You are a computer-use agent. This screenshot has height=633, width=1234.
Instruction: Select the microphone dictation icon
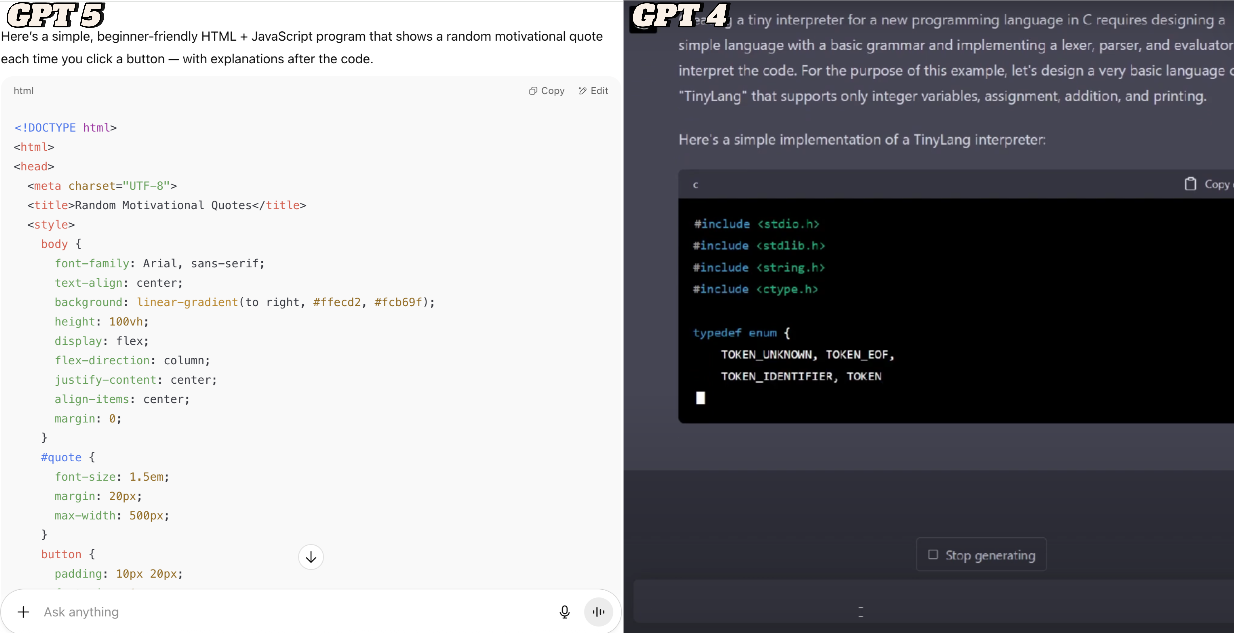[x=565, y=611]
